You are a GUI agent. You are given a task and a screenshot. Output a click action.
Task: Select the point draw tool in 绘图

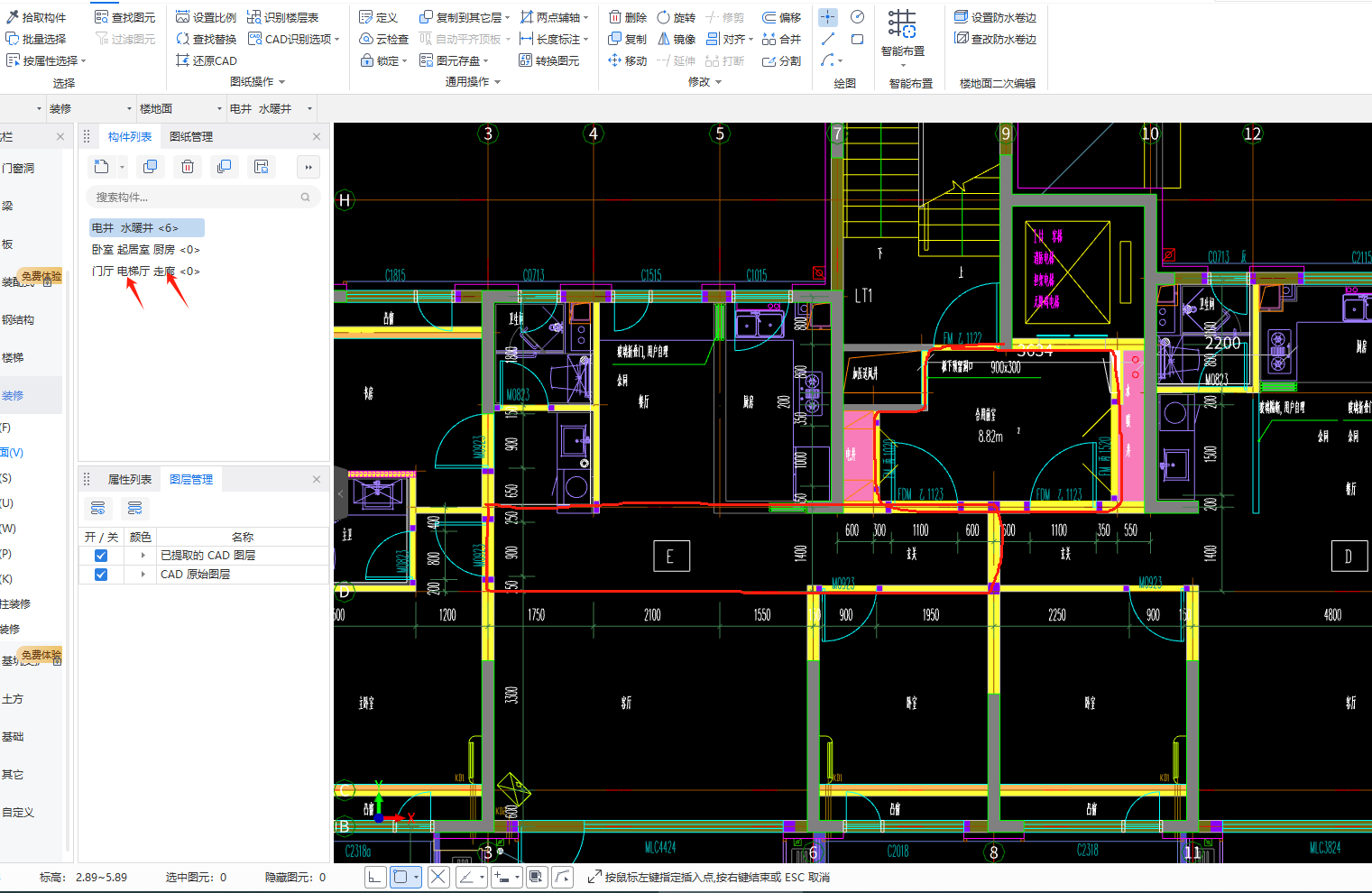pyautogui.click(x=828, y=17)
